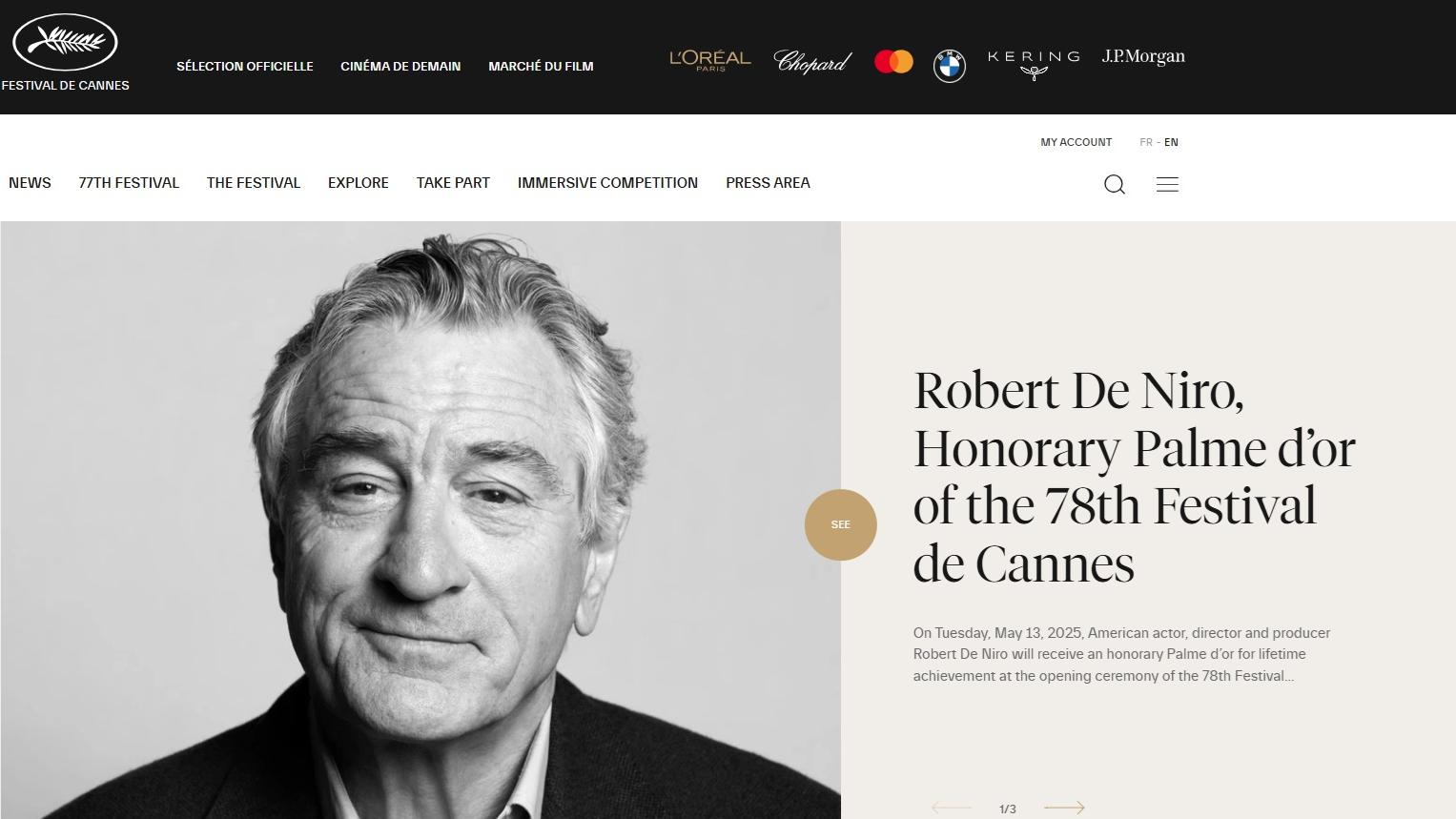Go to previous slide with left arrow

coord(952,808)
